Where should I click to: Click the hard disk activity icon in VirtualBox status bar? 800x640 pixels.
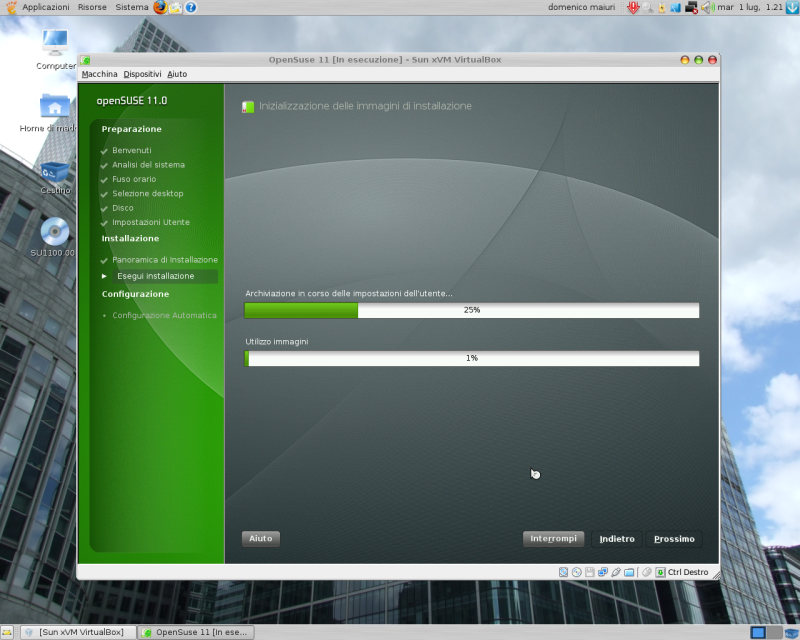tap(563, 572)
